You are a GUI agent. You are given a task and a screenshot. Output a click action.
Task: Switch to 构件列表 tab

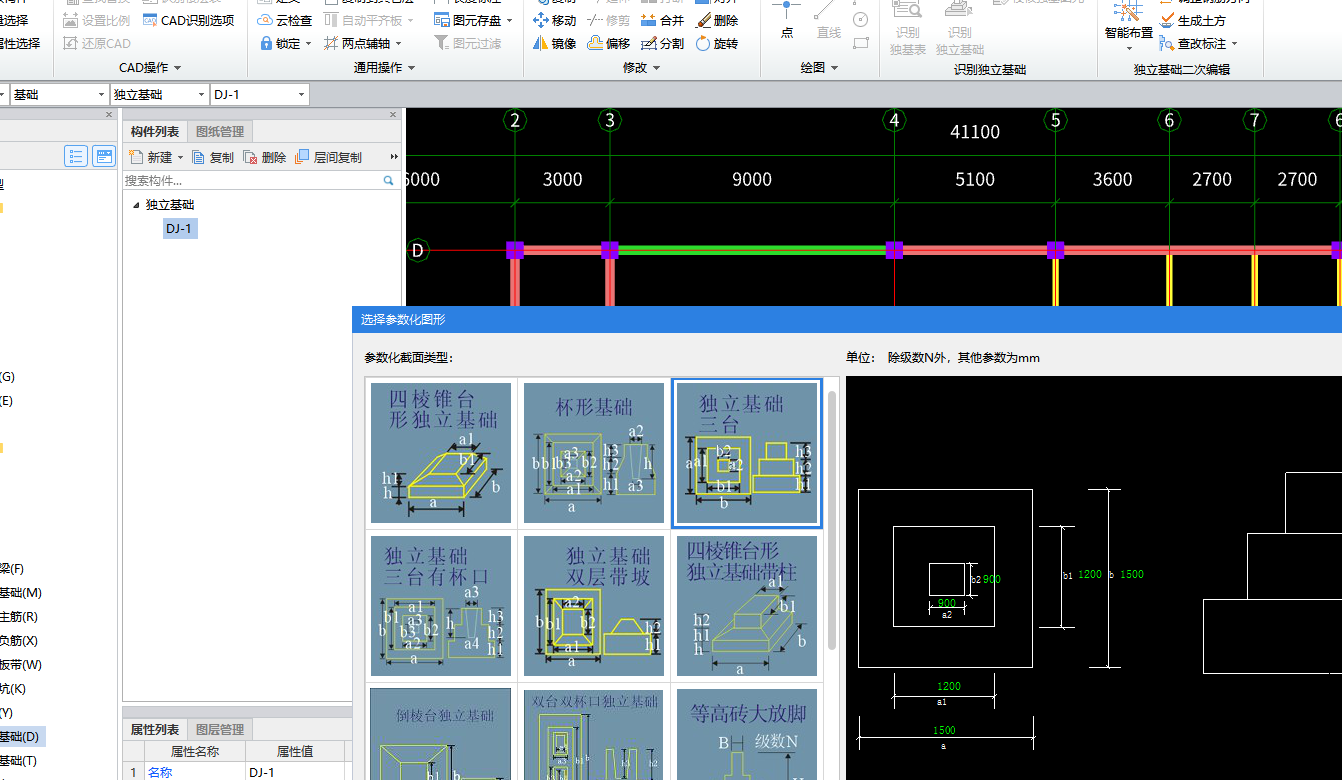(155, 131)
